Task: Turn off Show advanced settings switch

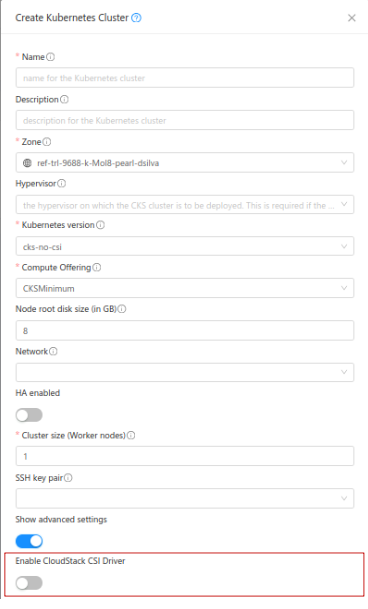Action: [x=29, y=541]
